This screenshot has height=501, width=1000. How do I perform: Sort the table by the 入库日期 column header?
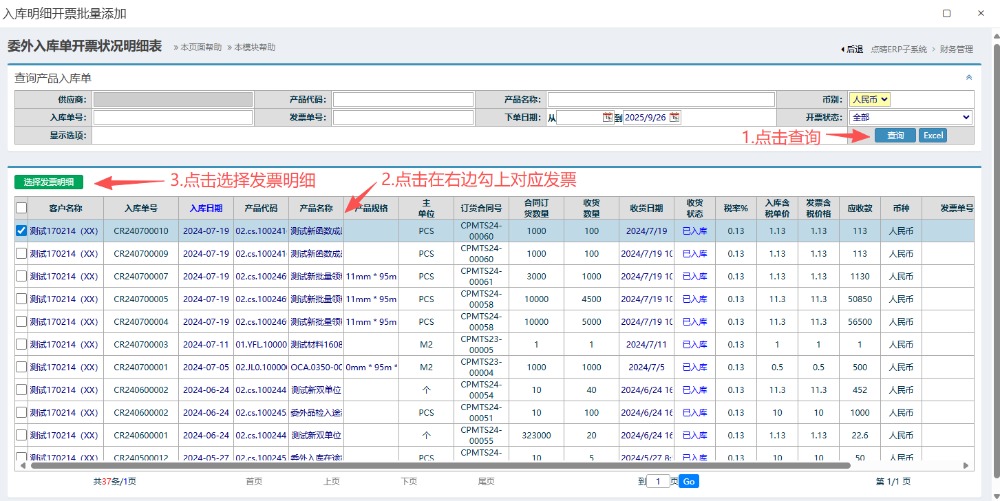tap(207, 208)
